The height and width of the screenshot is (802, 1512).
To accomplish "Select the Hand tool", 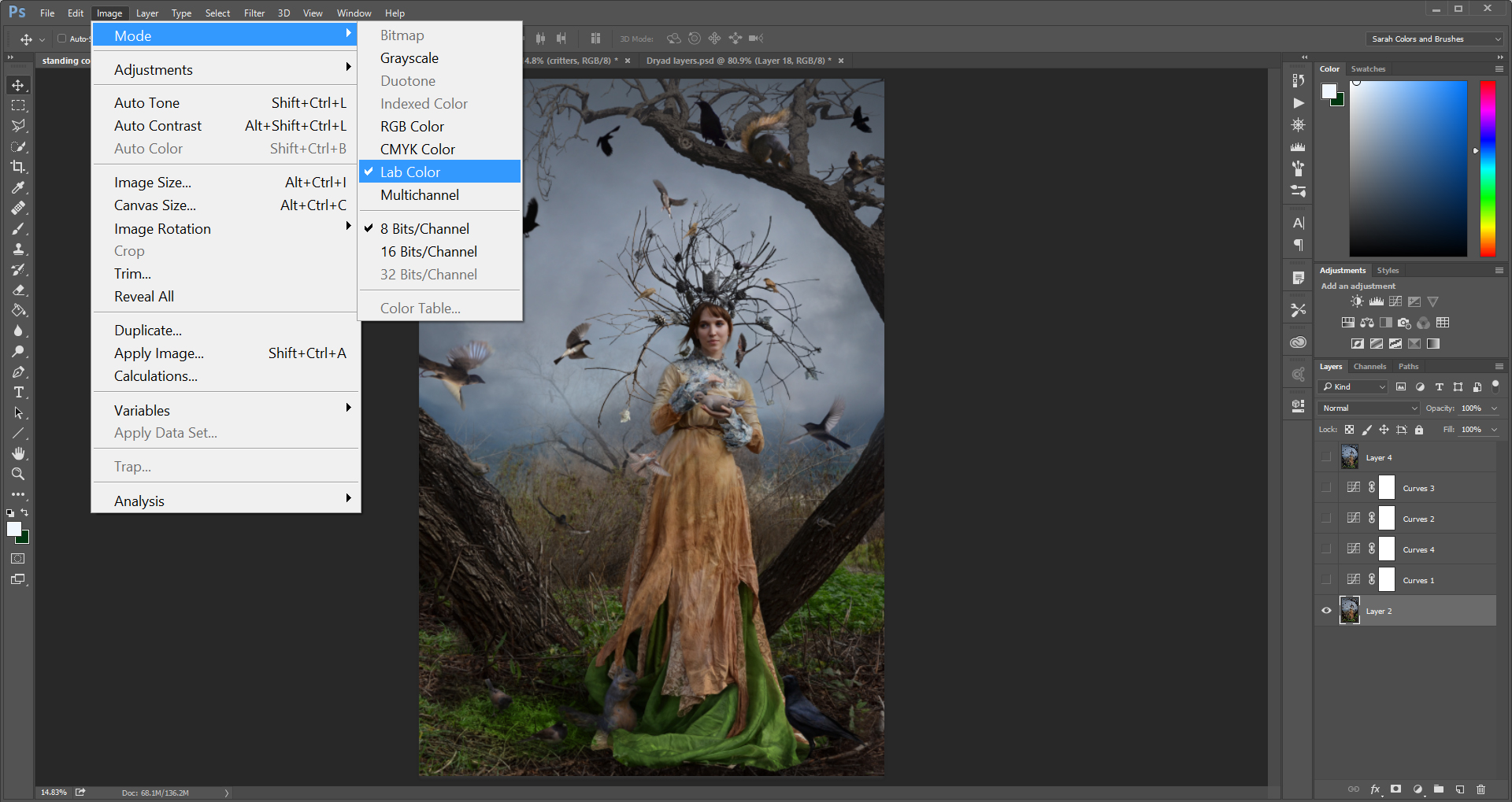I will (18, 453).
